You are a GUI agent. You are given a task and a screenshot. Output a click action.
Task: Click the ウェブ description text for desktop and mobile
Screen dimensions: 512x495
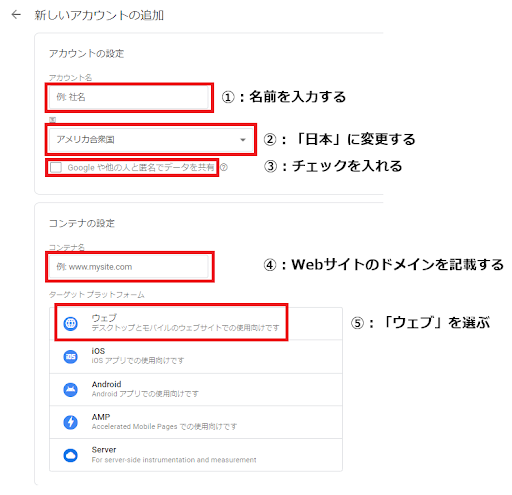tap(185, 328)
